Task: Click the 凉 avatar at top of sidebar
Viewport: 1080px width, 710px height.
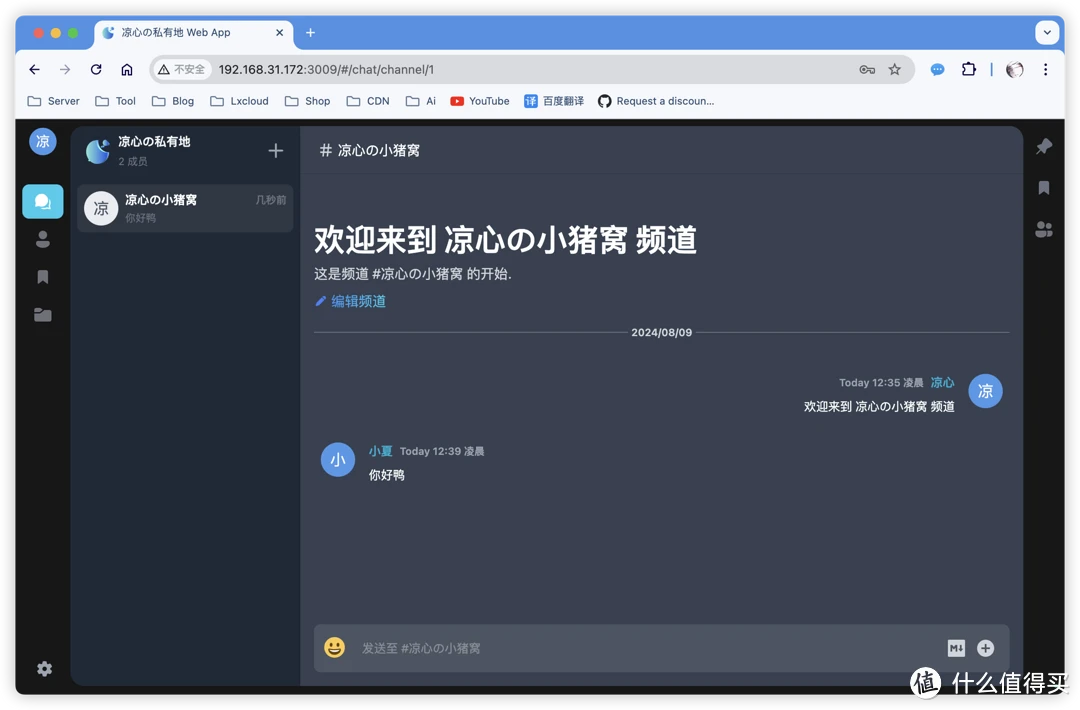Action: pos(42,141)
